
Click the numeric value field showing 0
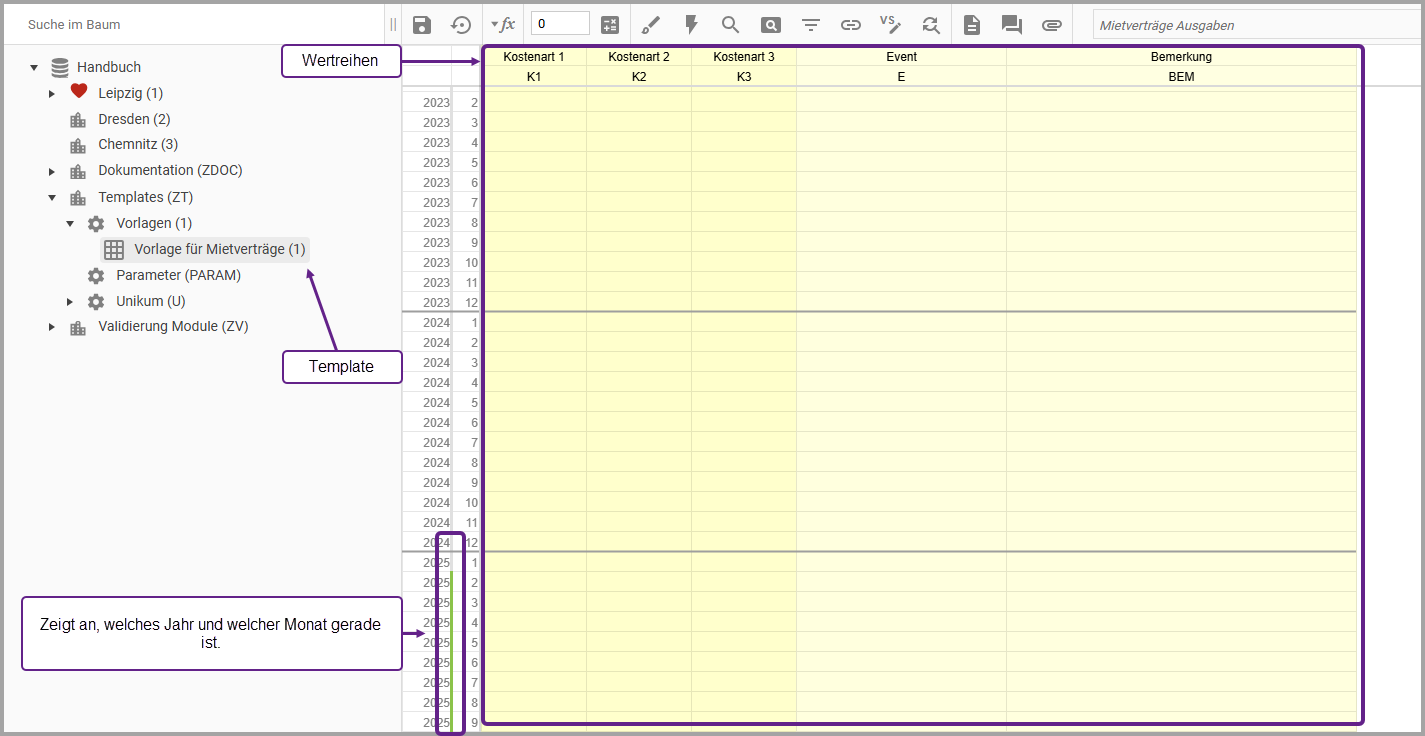click(560, 25)
